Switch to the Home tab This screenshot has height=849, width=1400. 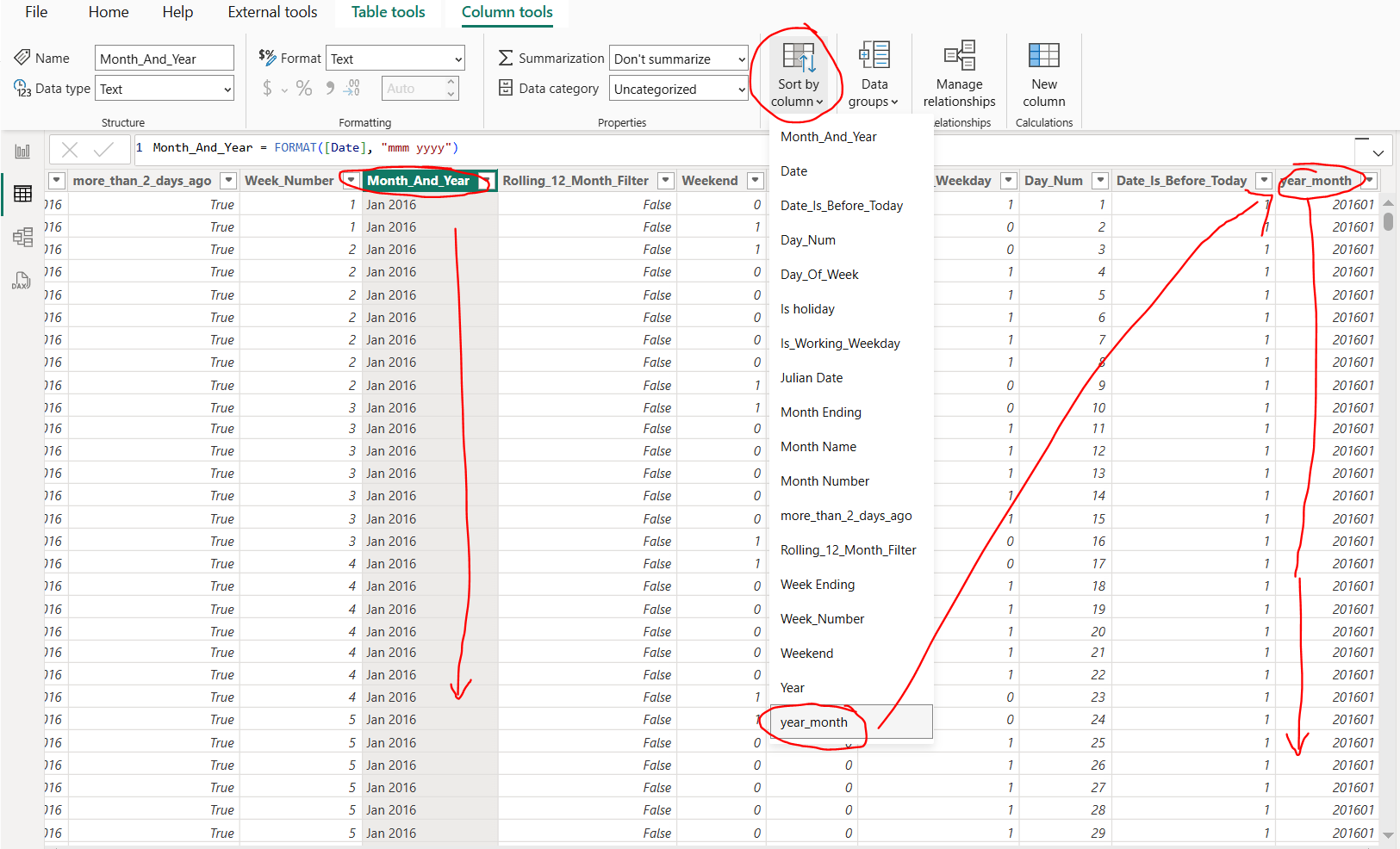[109, 12]
